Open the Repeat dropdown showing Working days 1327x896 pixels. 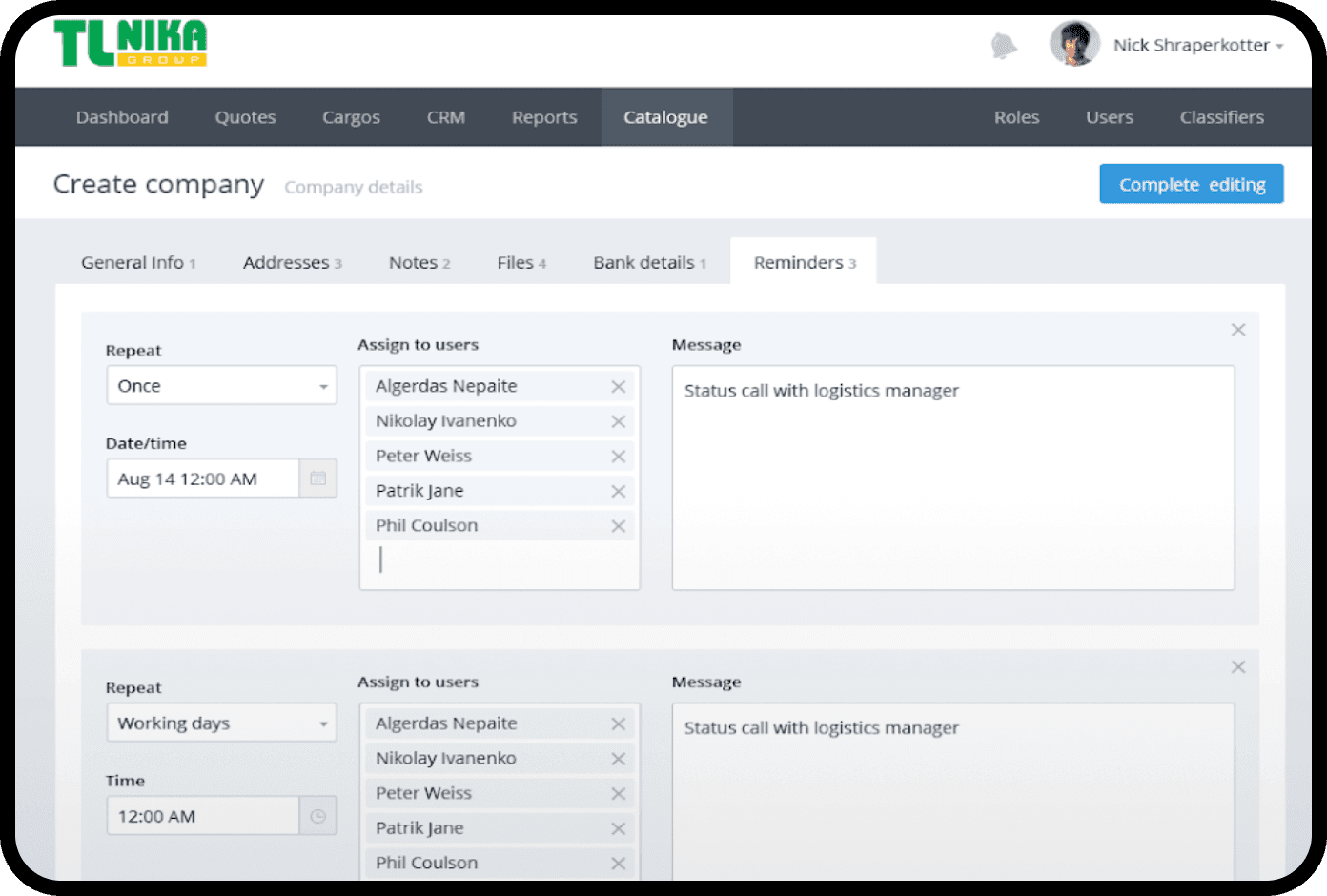221,723
